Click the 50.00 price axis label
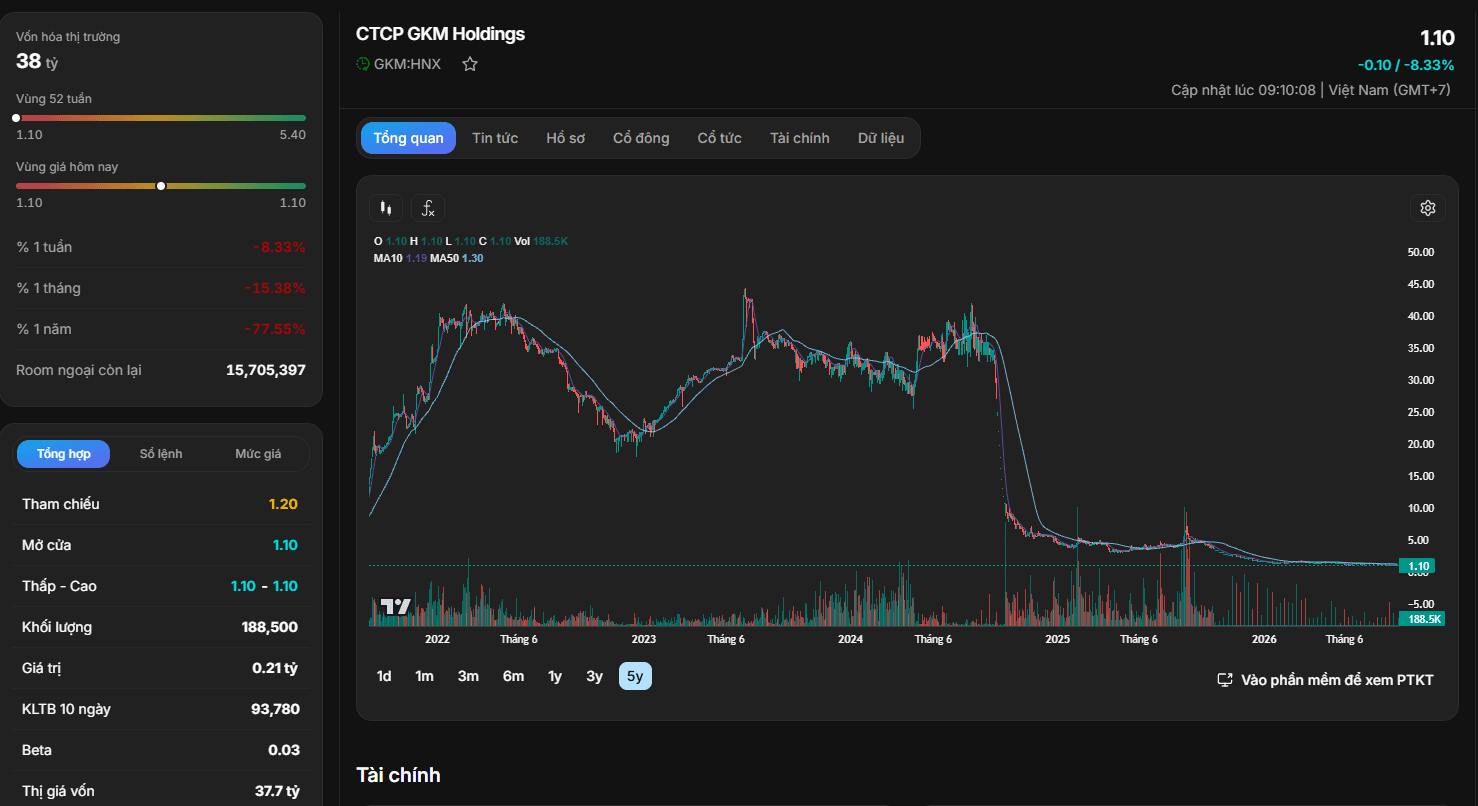This screenshot has width=1478, height=806. coord(1421,252)
